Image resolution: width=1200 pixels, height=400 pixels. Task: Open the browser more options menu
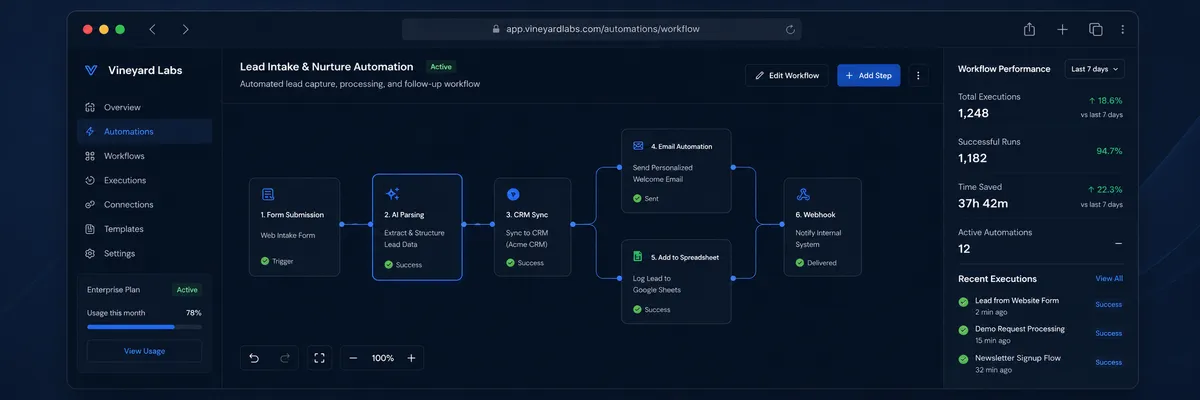click(1123, 29)
